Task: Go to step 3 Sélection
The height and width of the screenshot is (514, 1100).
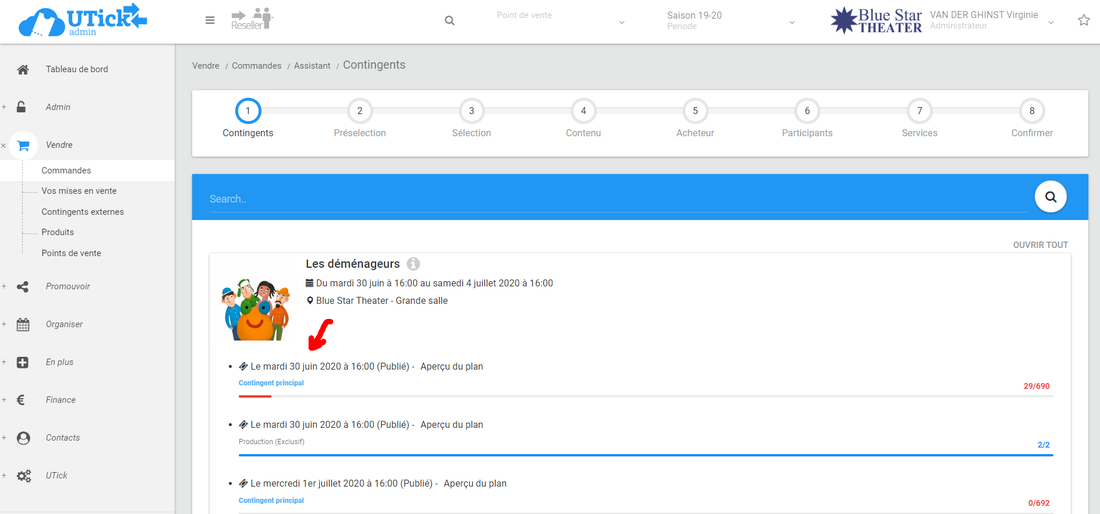Action: click(471, 111)
